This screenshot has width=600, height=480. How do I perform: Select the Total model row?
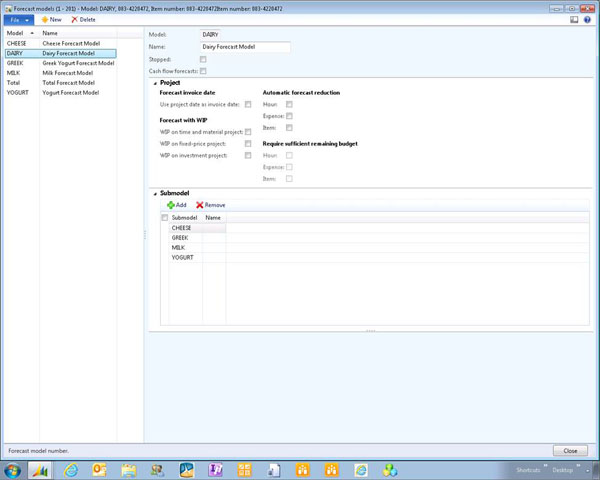pyautogui.click(x=60, y=83)
